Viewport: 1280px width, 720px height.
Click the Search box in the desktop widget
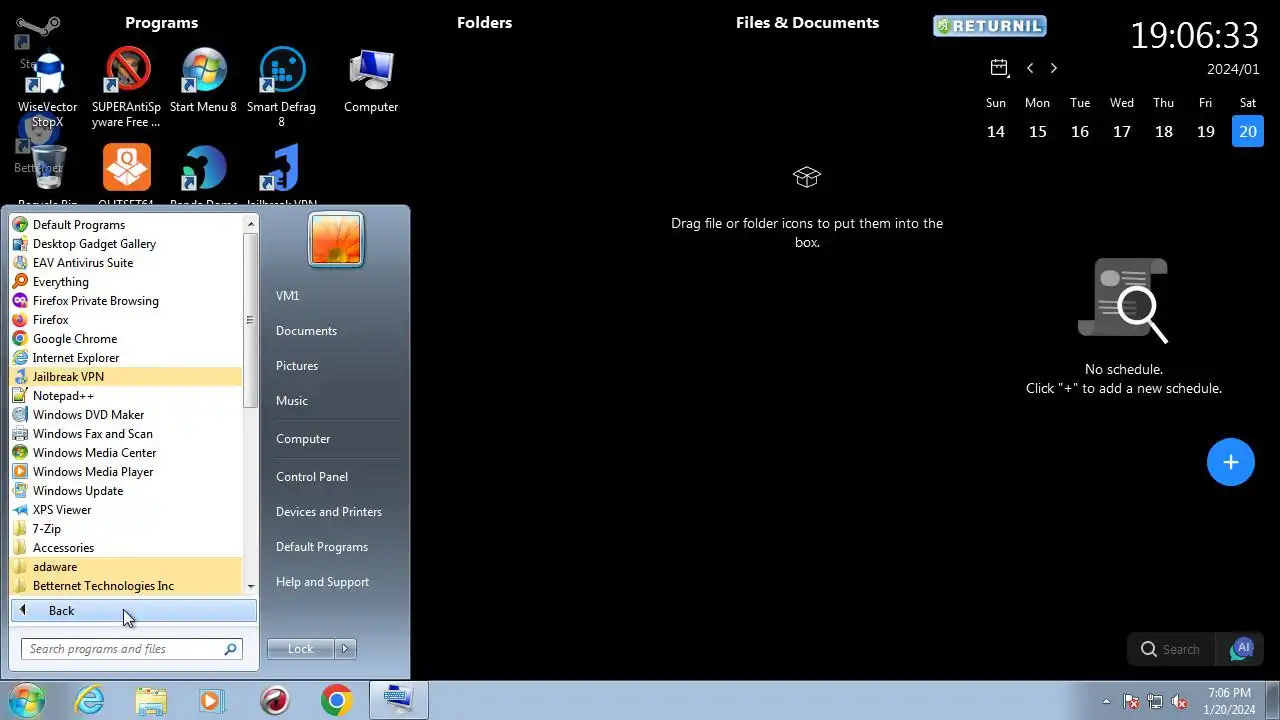(x=1172, y=649)
